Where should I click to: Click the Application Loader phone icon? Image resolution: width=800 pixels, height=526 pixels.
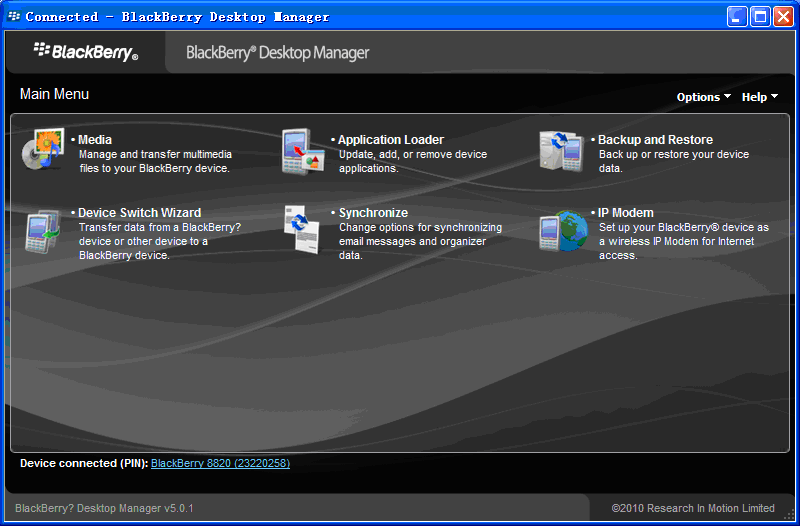pos(303,151)
